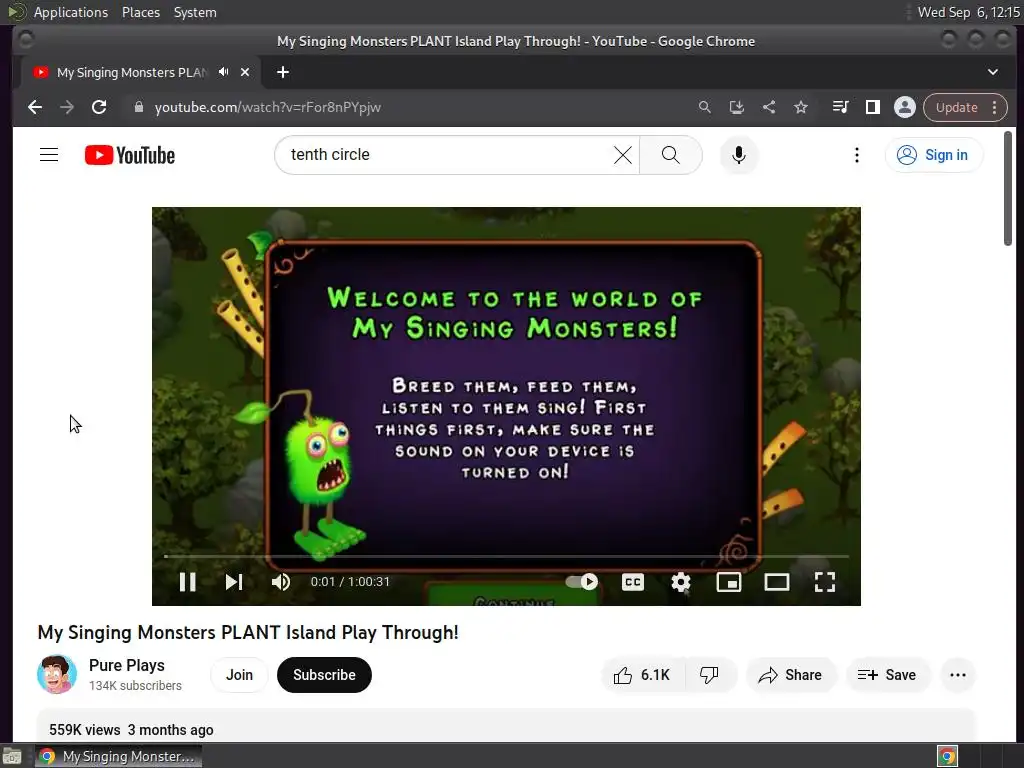Clear the search query with X
This screenshot has height=768, width=1024.
(x=623, y=155)
